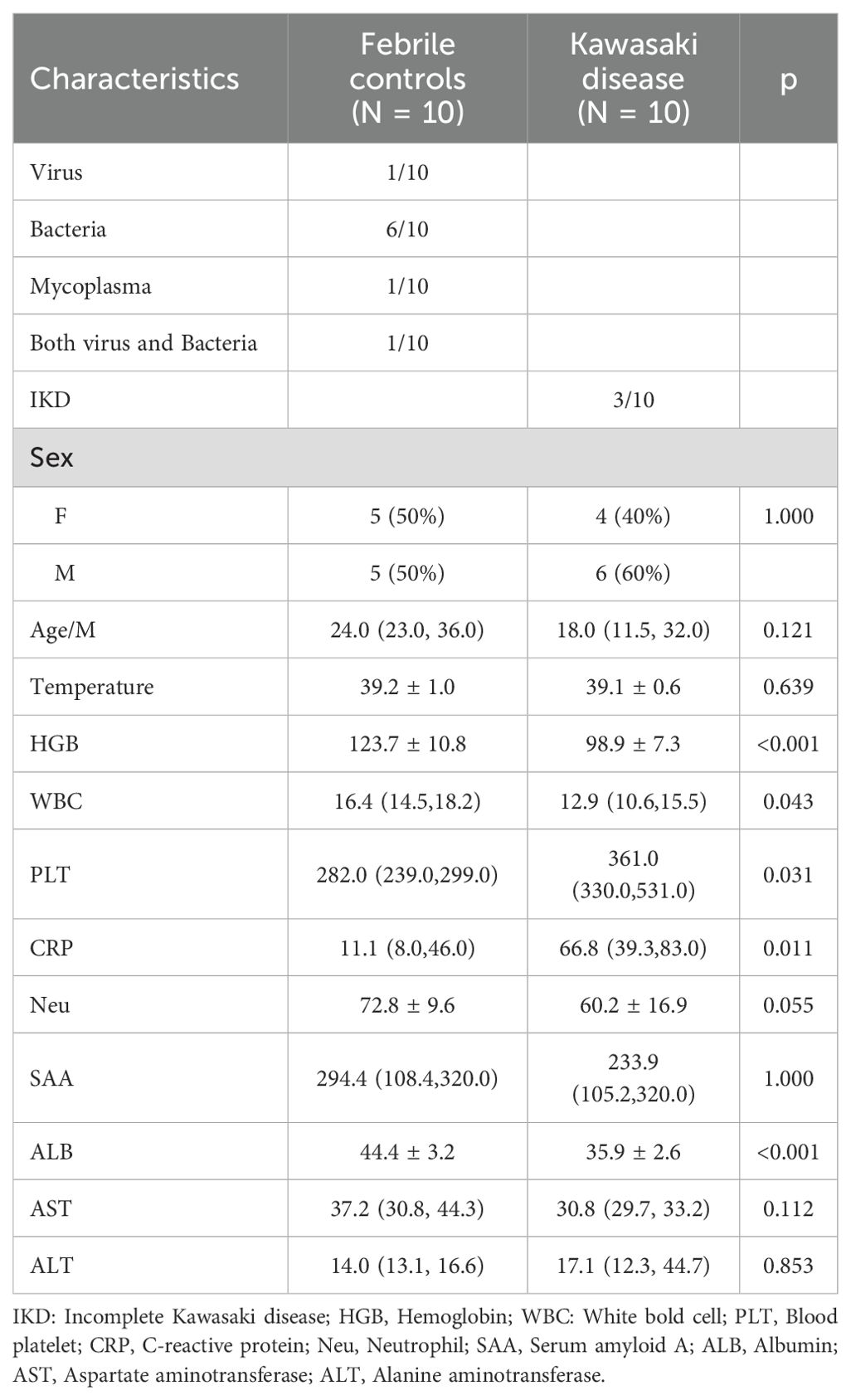Click the IKD value 3/10
The image size is (851, 1400).
click(x=634, y=400)
